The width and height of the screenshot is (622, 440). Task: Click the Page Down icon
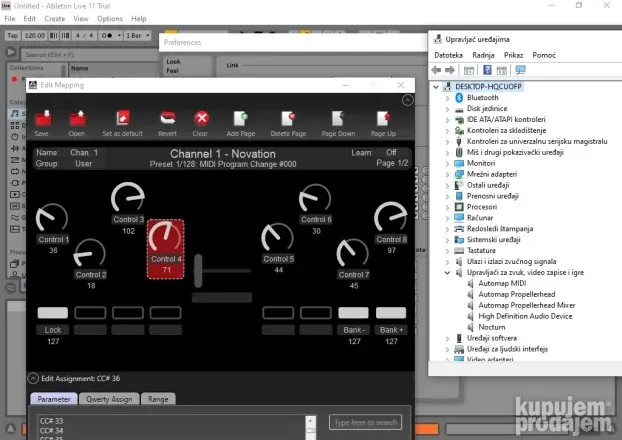point(338,118)
